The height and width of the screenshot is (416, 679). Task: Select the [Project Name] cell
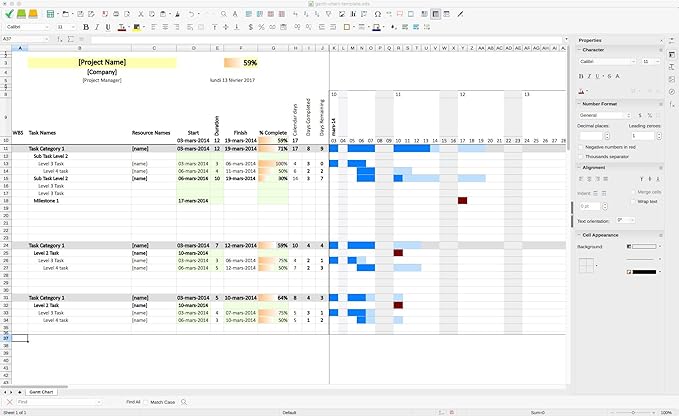[102, 62]
